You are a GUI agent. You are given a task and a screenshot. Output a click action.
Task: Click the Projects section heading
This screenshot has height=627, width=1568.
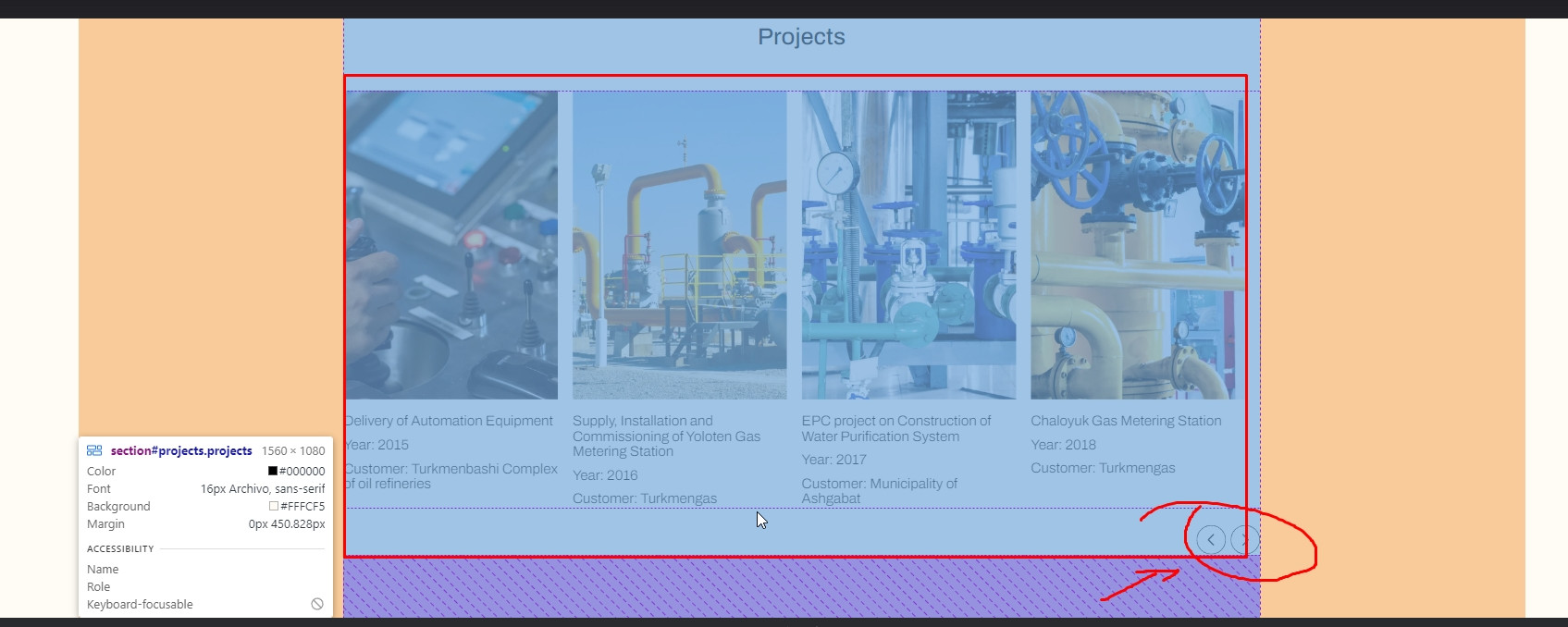point(801,37)
